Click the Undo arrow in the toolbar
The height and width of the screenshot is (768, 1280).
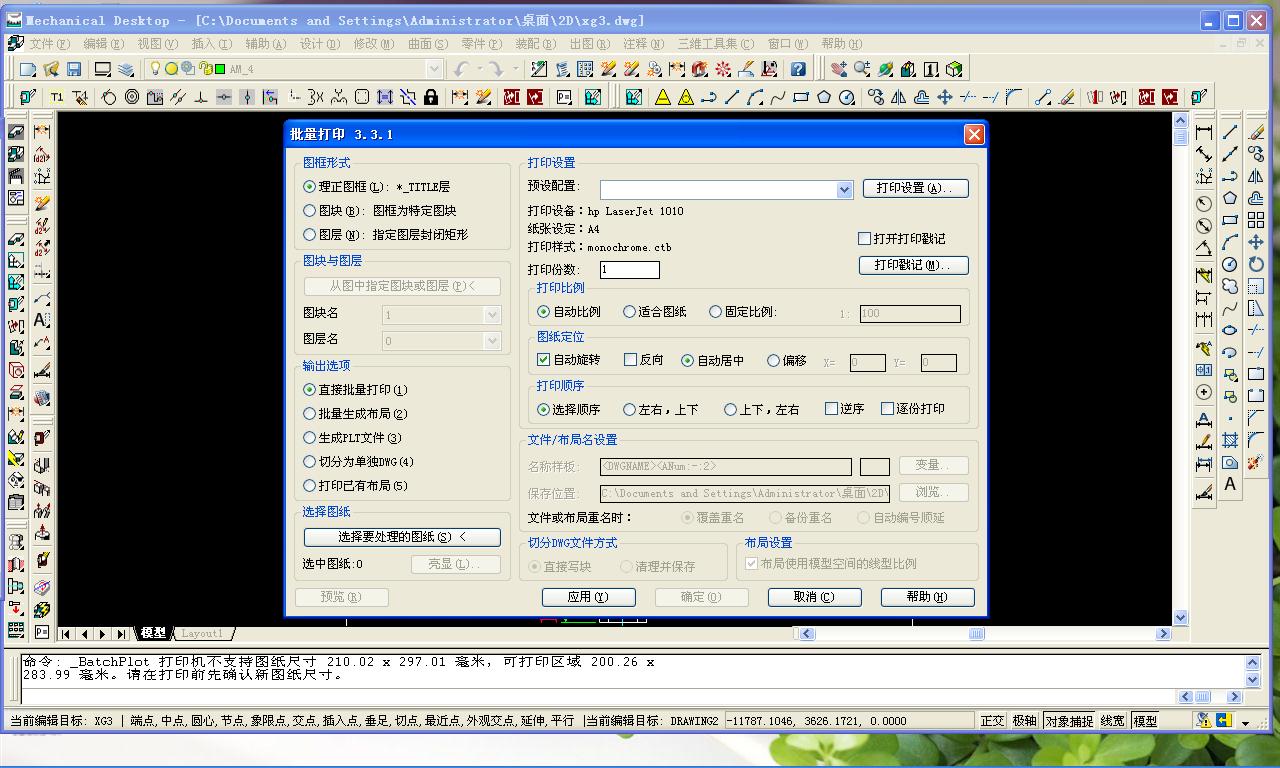[x=461, y=69]
